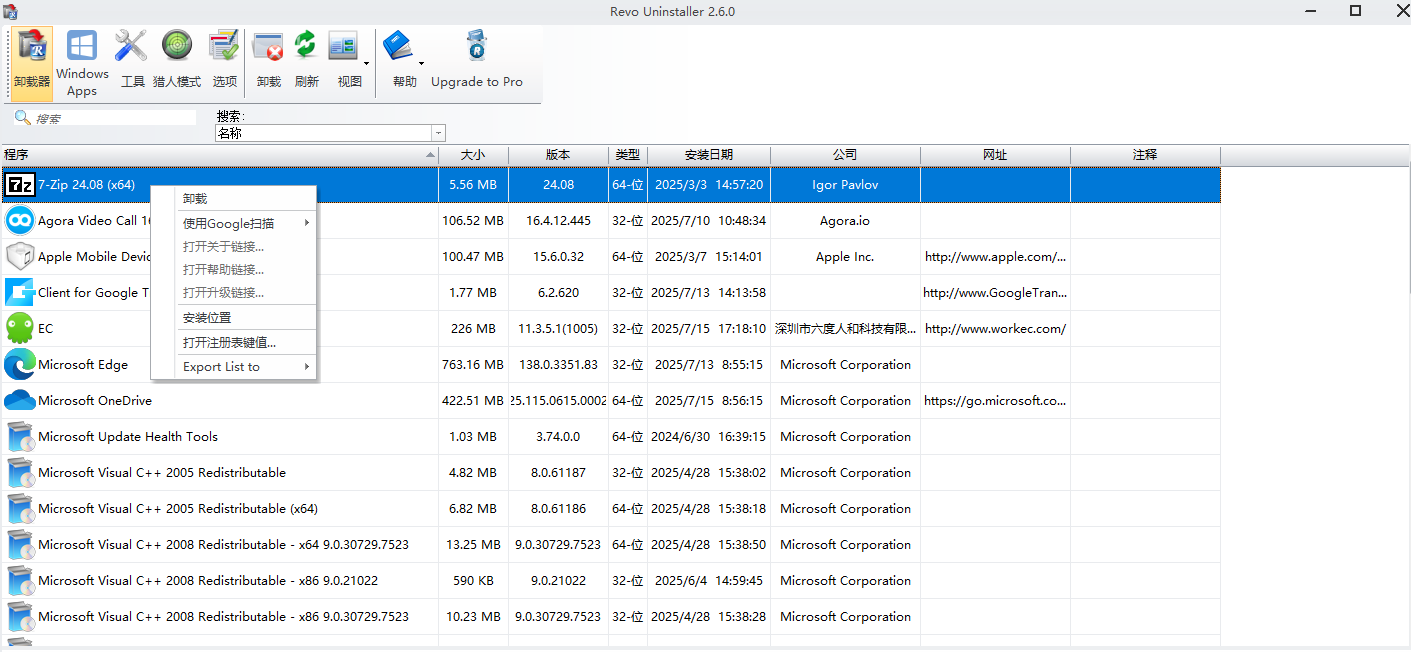Expand the 视图 view dropdown arrow

366,64
